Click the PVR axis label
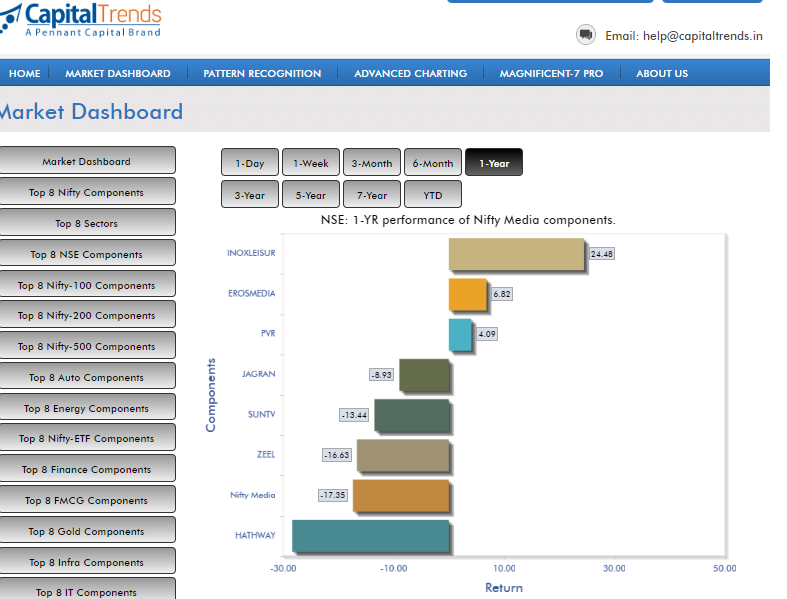 tap(268, 333)
